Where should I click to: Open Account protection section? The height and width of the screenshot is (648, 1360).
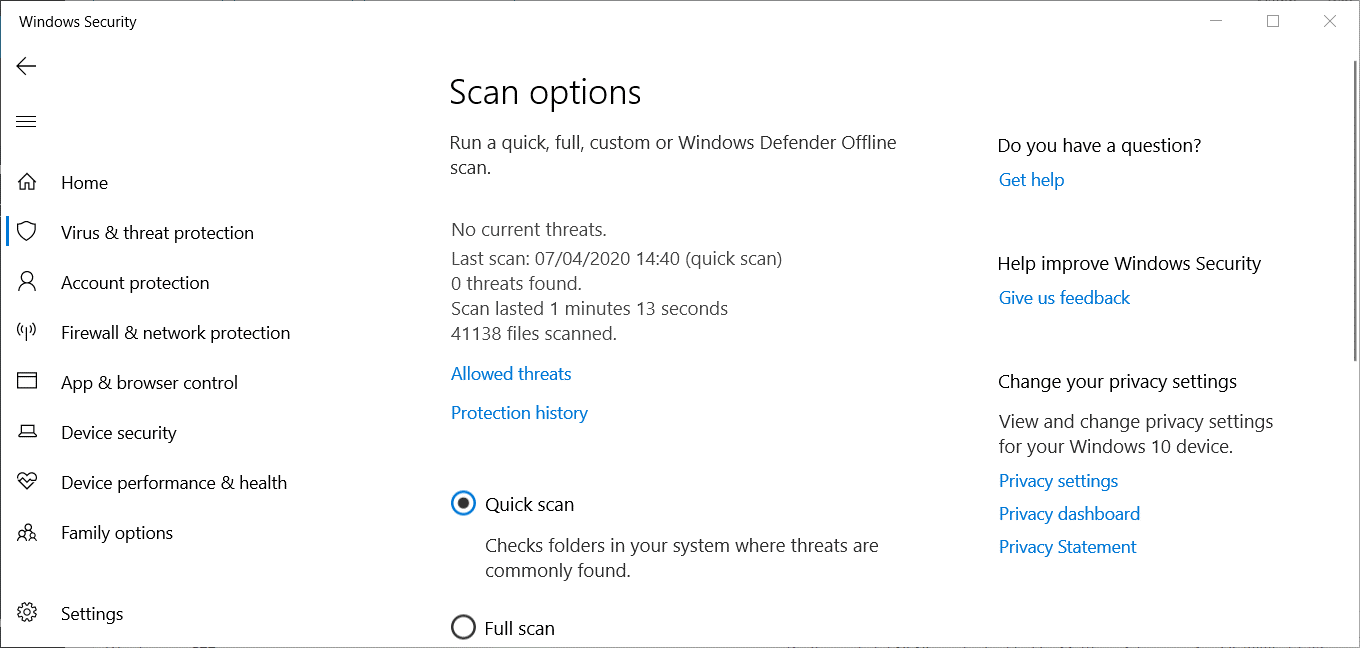click(135, 282)
